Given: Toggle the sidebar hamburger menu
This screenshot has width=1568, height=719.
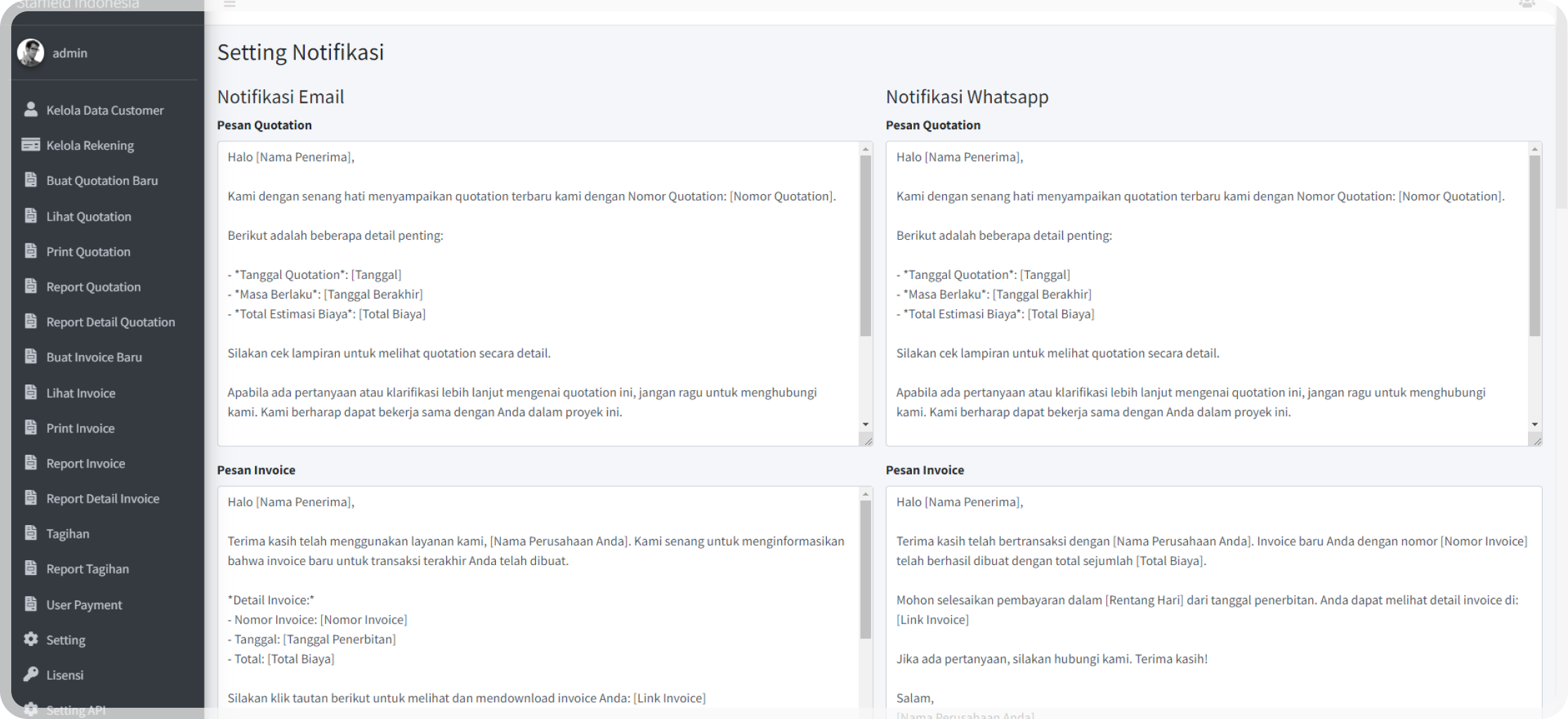Looking at the screenshot, I should (230, 4).
